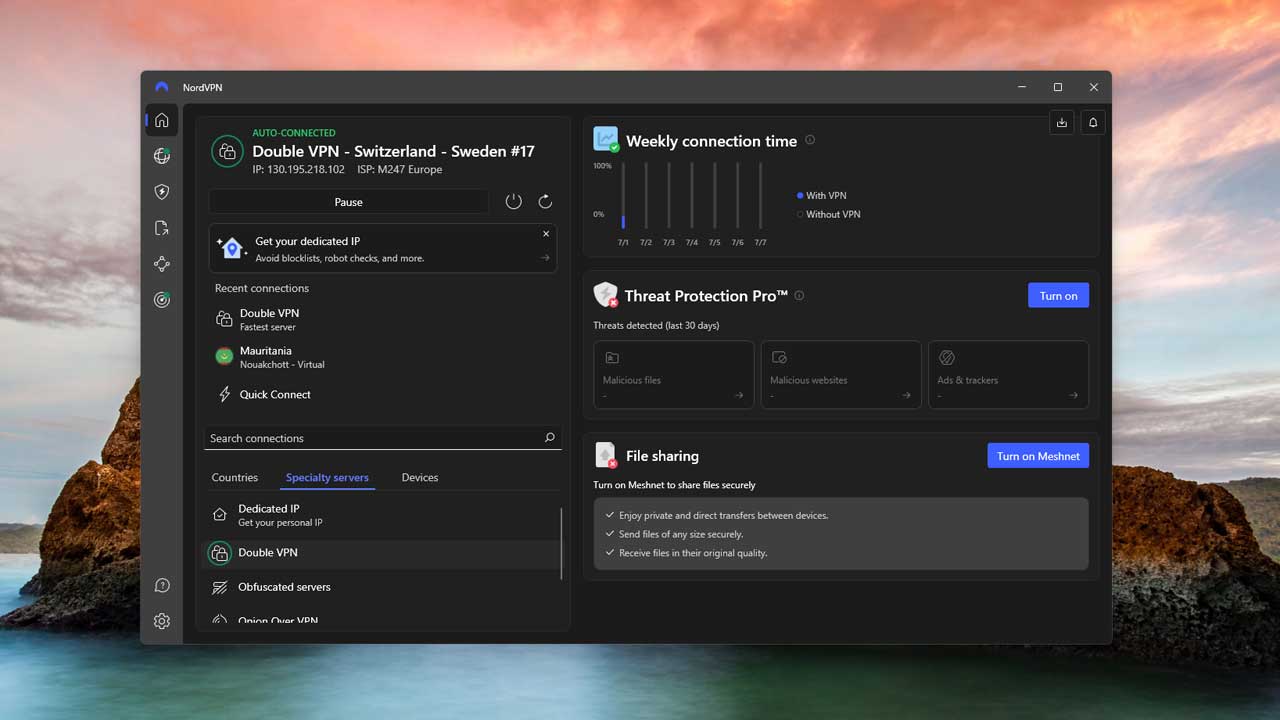Image resolution: width=1280 pixels, height=720 pixels.
Task: Turn on Meshnet button
Action: click(x=1038, y=456)
